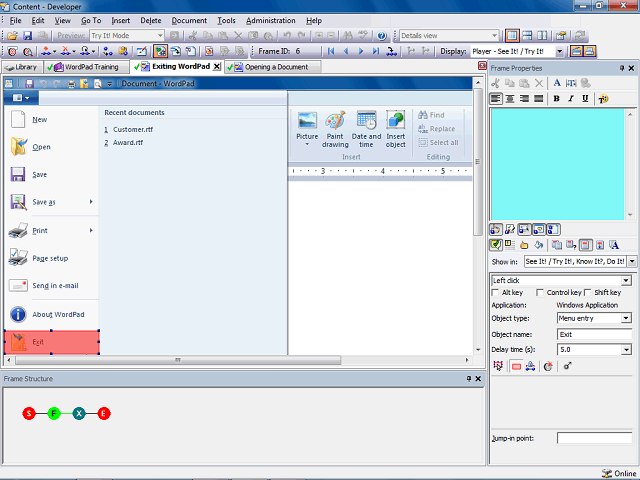
Task: Justify the bubble text
Action: (x=538, y=98)
